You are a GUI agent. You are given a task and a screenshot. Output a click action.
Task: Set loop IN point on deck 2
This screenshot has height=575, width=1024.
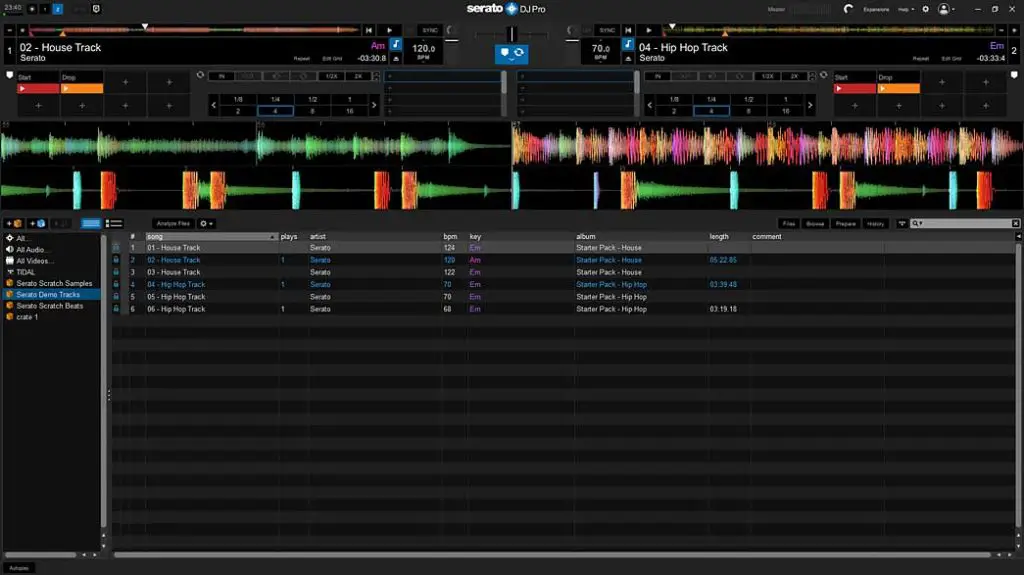pyautogui.click(x=658, y=76)
